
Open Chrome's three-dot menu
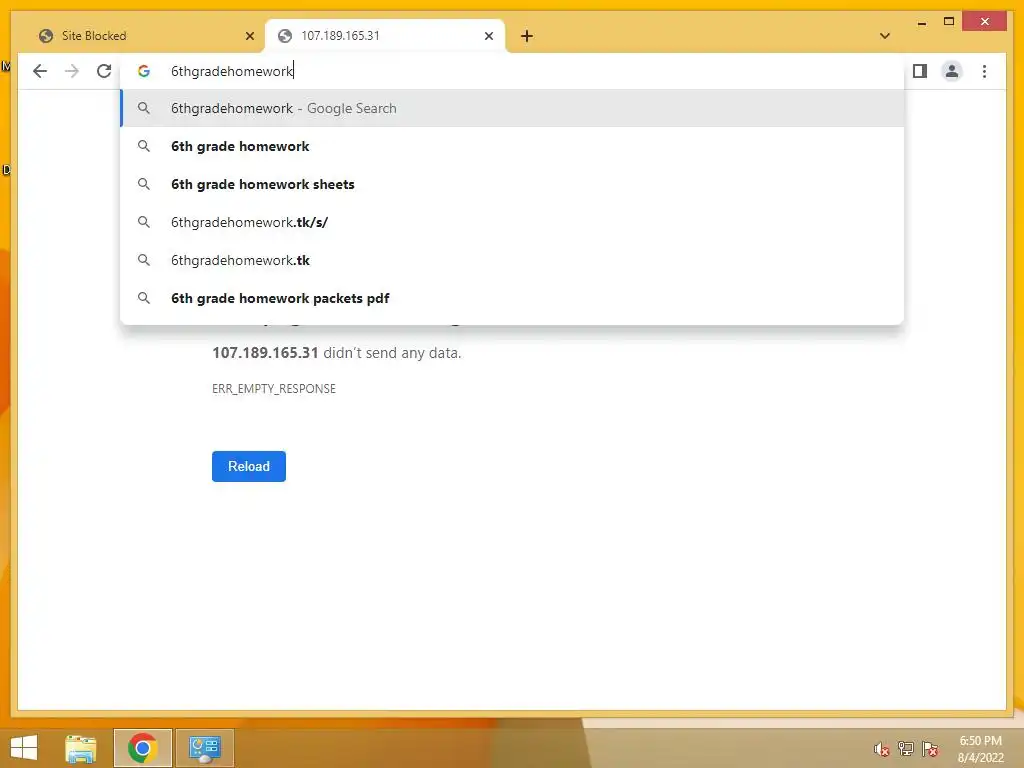click(984, 71)
